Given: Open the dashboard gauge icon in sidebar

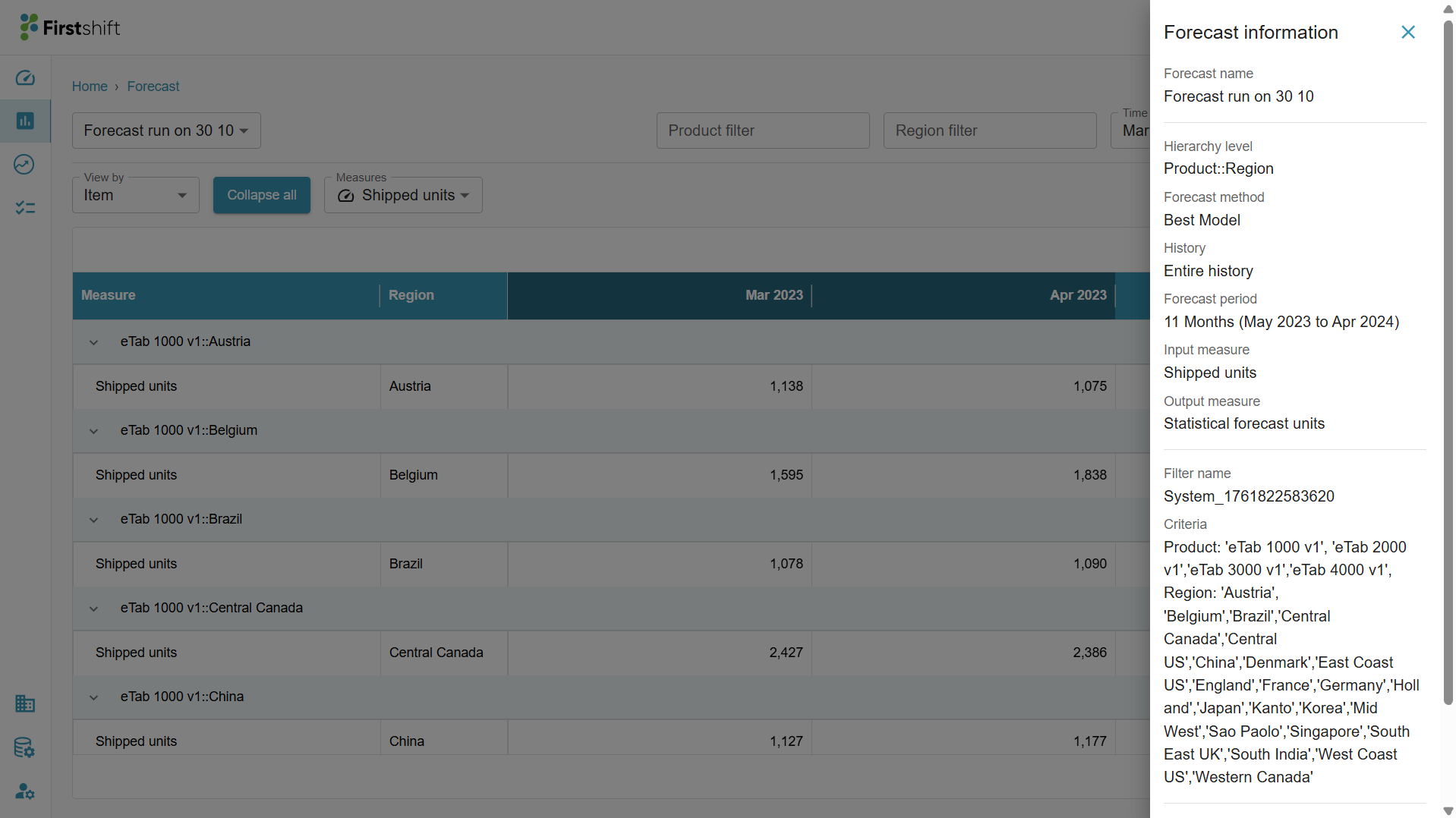Looking at the screenshot, I should [x=25, y=78].
